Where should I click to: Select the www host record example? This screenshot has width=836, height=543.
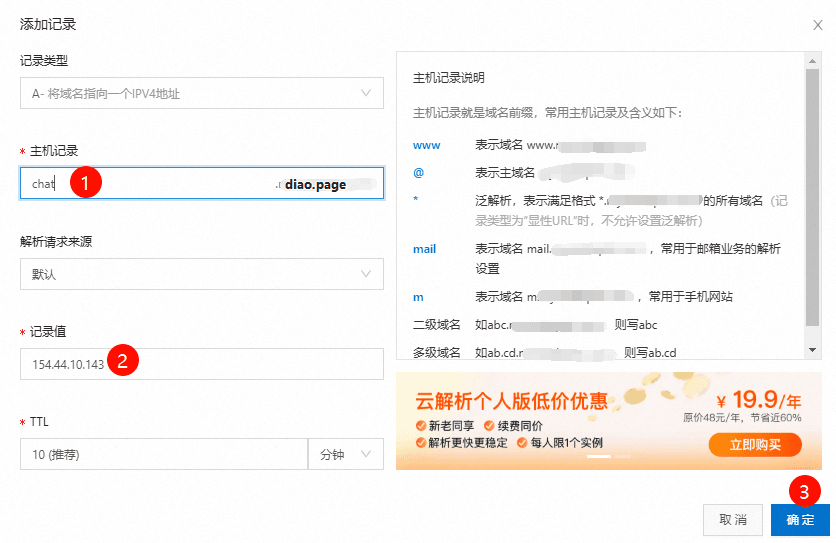(426, 145)
